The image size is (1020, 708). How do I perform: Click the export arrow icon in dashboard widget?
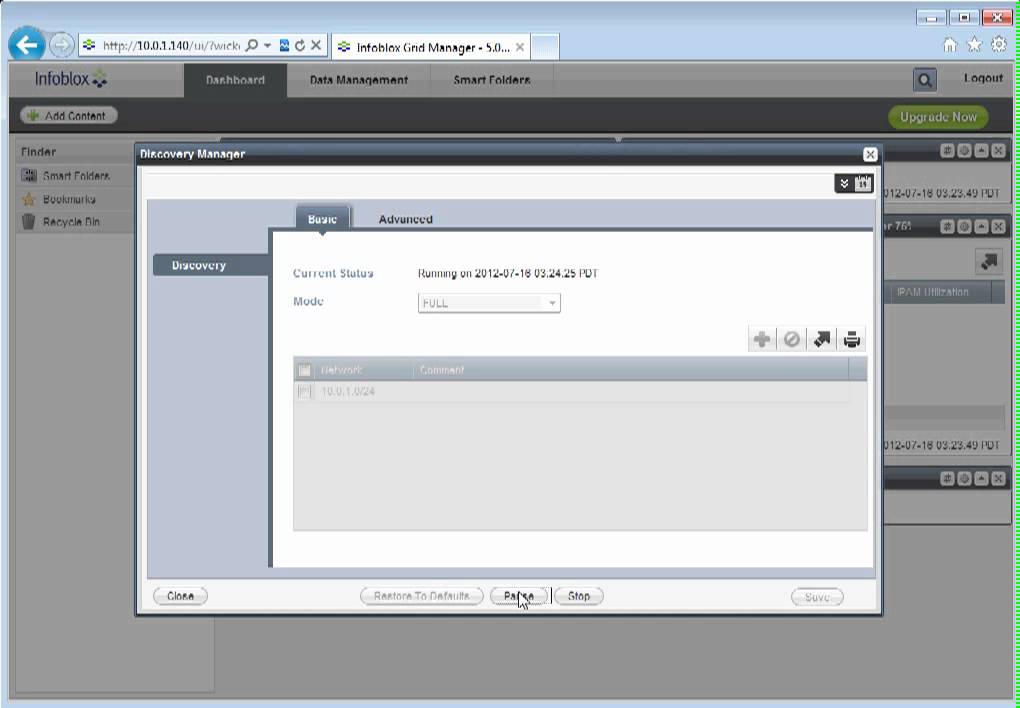(x=989, y=262)
